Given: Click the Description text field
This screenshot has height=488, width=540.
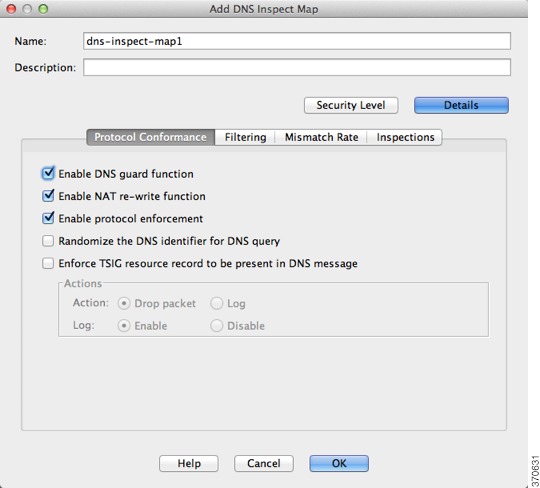Looking at the screenshot, I should click(x=297, y=67).
